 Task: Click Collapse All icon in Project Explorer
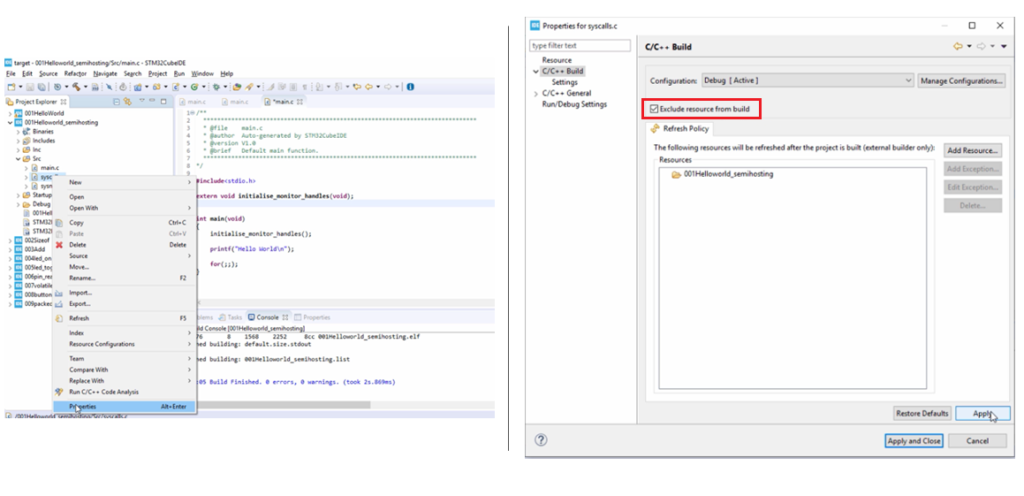(x=116, y=102)
